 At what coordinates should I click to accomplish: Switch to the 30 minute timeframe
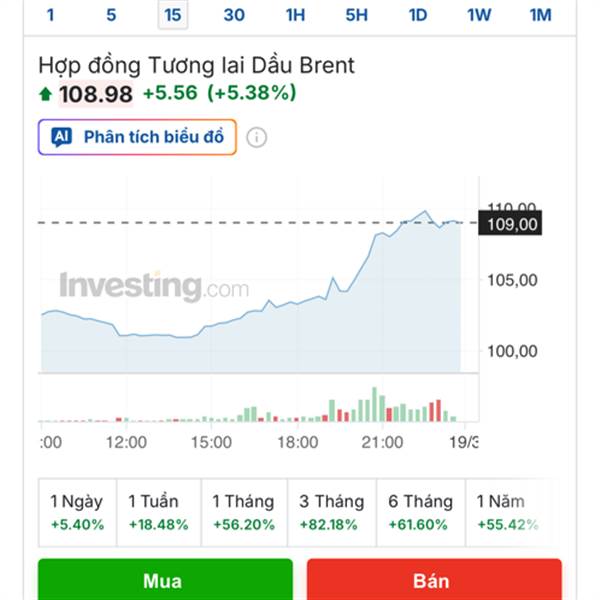[234, 15]
